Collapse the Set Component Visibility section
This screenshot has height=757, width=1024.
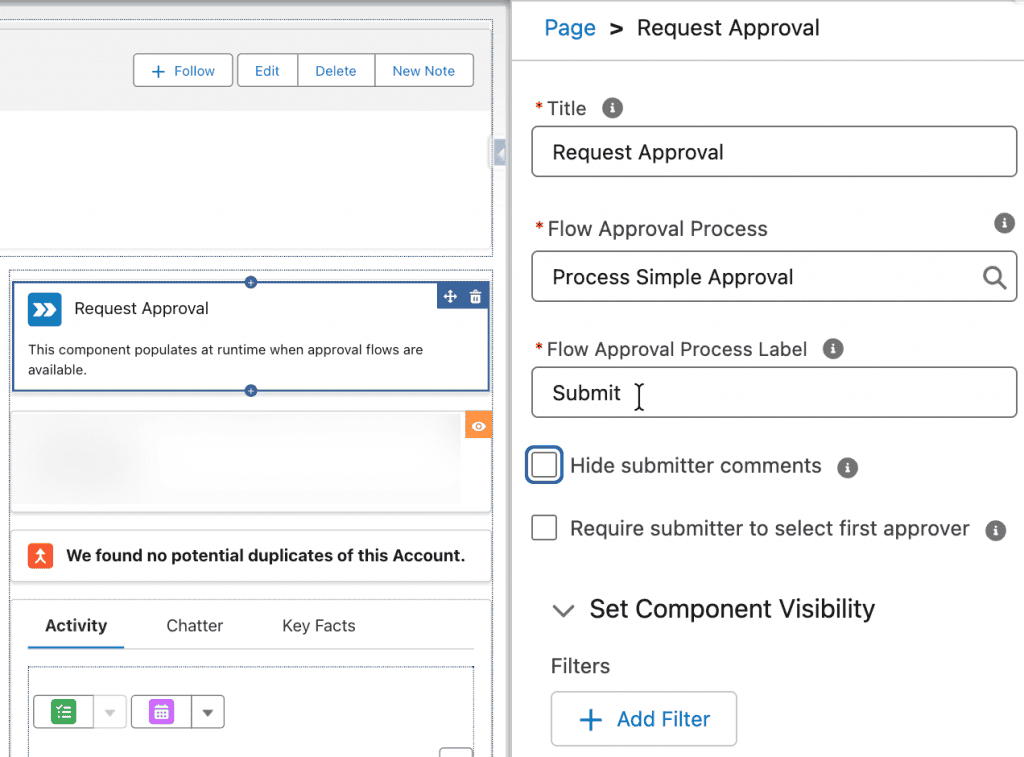(x=563, y=610)
